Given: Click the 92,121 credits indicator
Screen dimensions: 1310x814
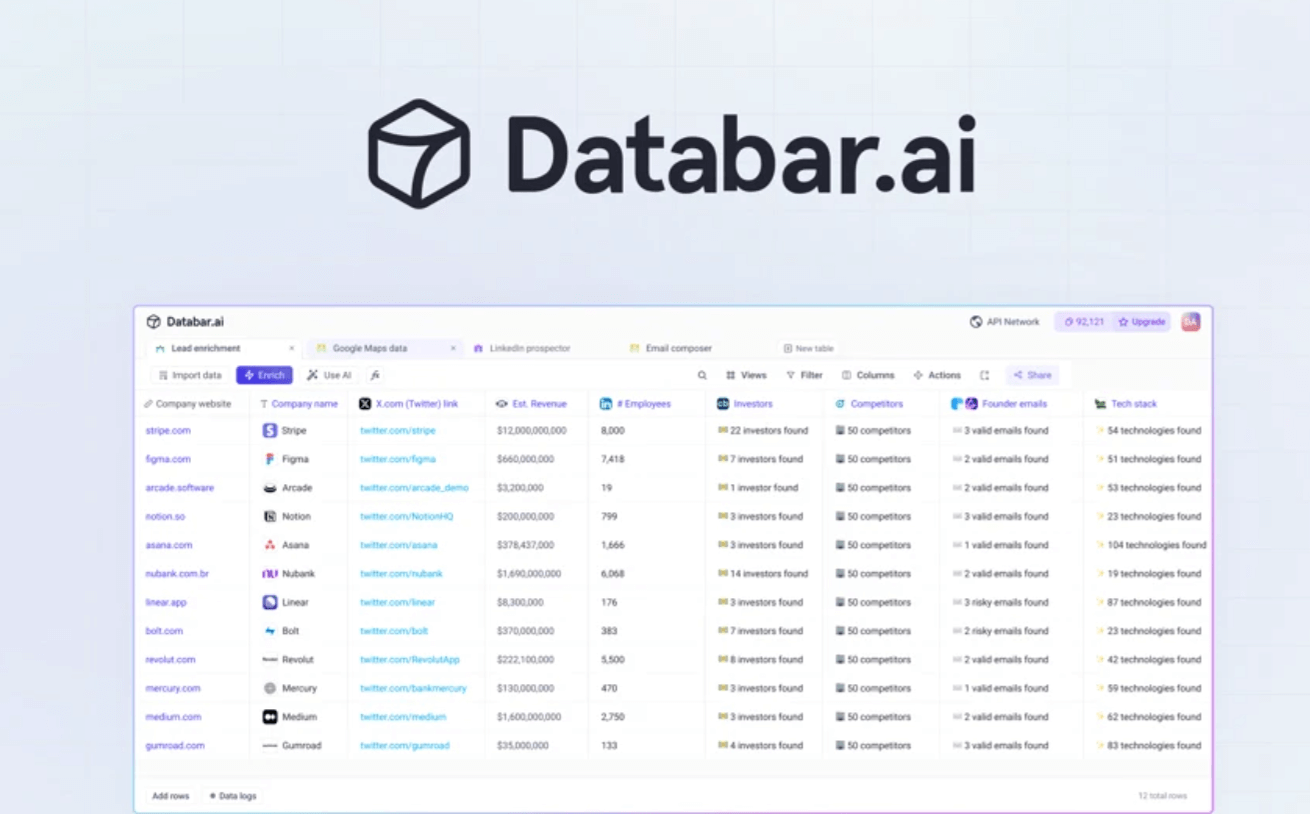Looking at the screenshot, I should [1084, 322].
